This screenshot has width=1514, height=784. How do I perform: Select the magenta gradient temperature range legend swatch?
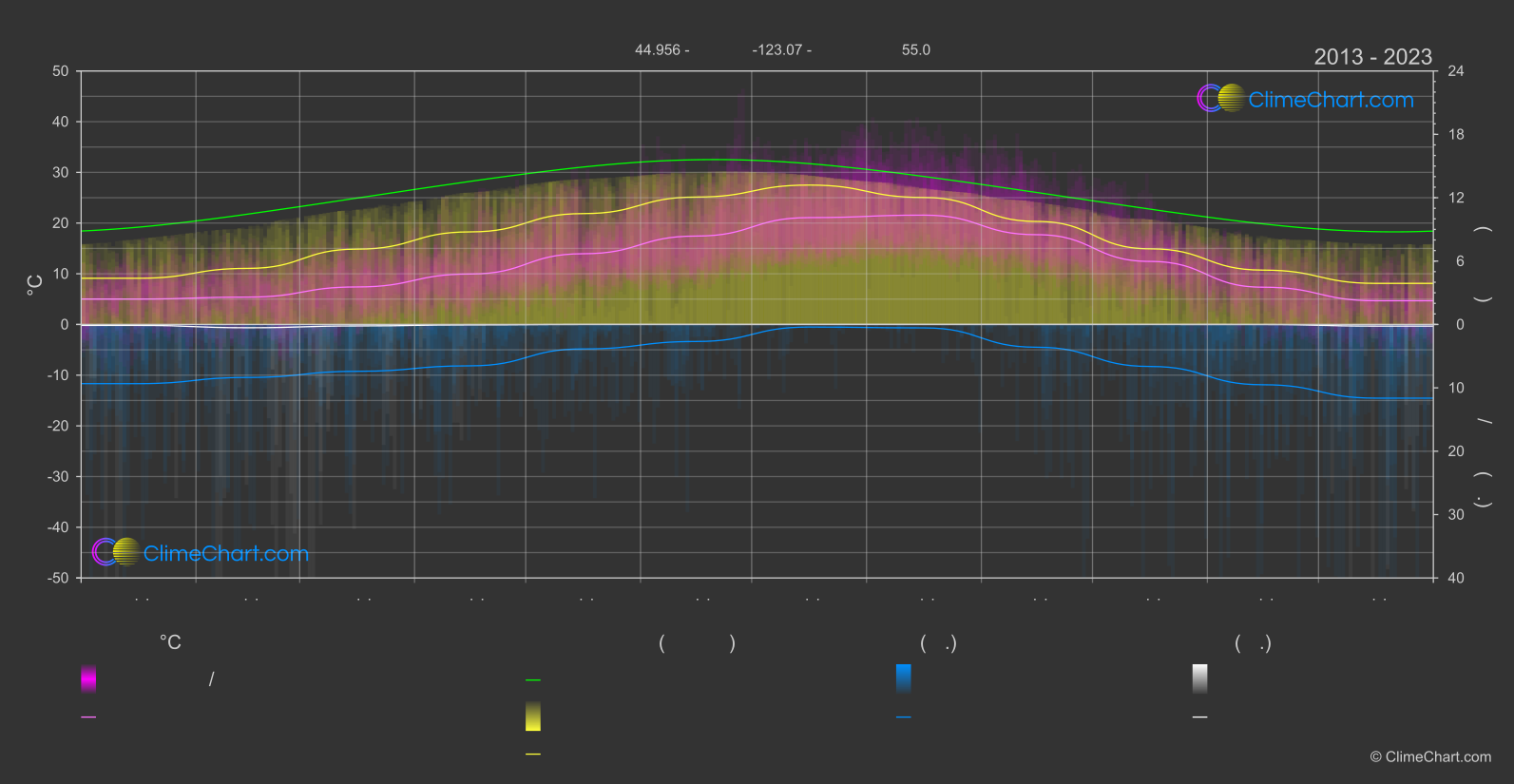coord(88,679)
